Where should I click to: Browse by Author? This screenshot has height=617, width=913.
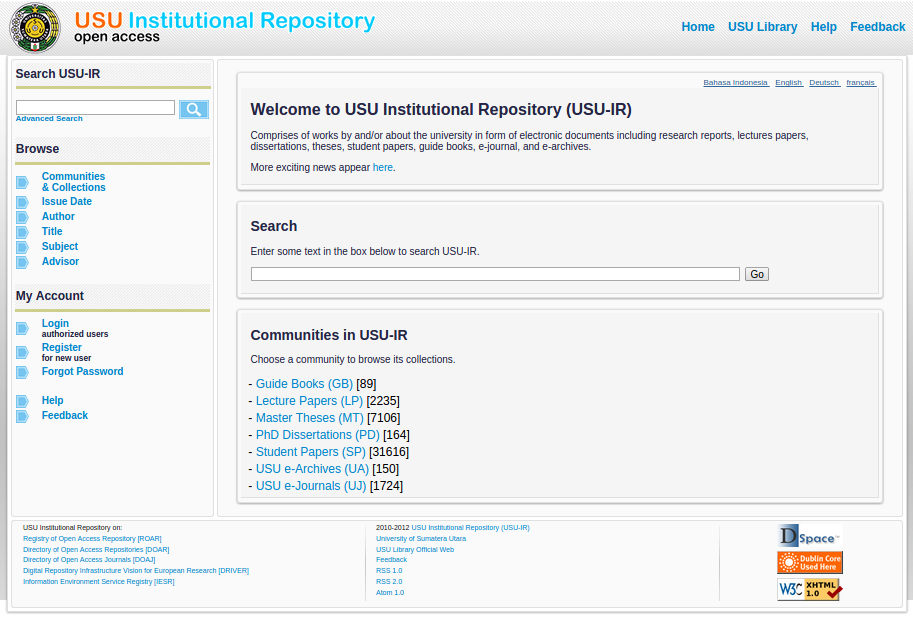tap(58, 217)
